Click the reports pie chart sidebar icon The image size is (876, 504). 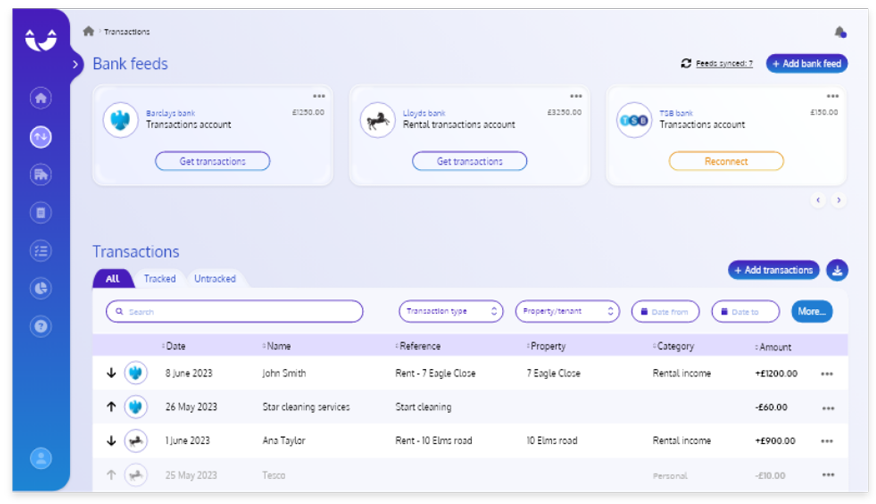pyautogui.click(x=40, y=288)
